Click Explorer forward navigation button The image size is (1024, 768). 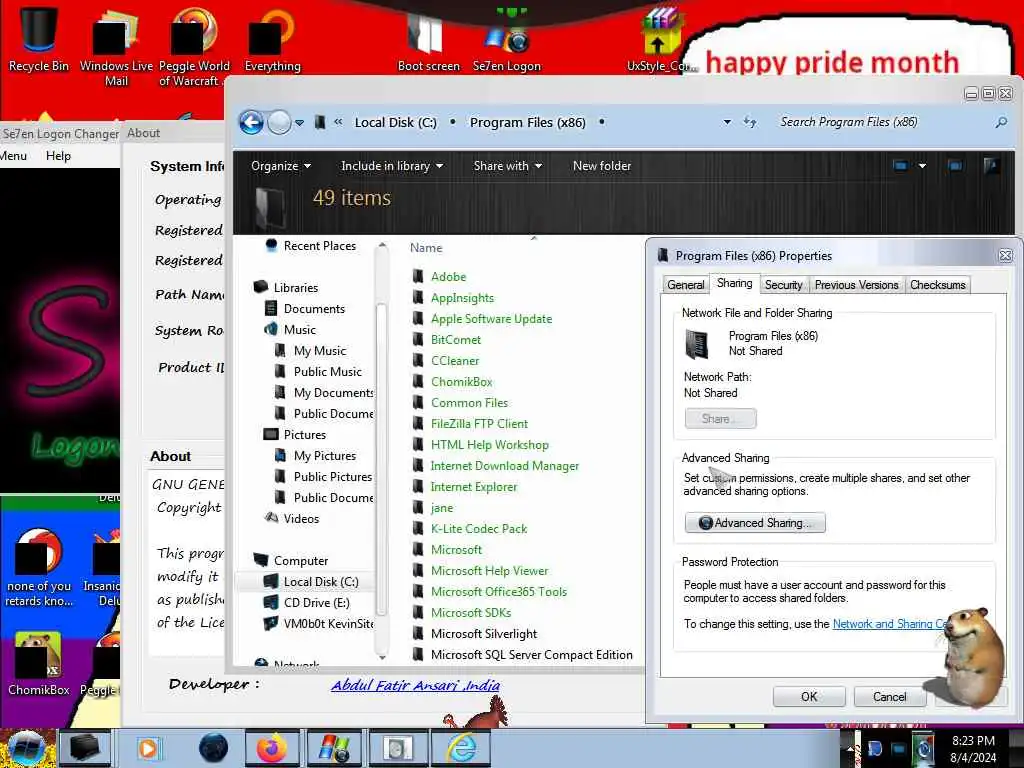[x=280, y=122]
